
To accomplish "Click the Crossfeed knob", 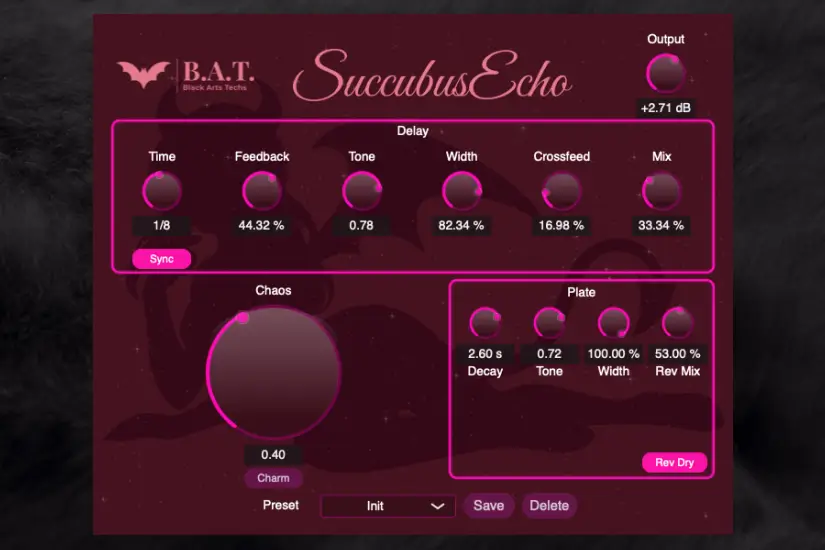I will click(561, 191).
